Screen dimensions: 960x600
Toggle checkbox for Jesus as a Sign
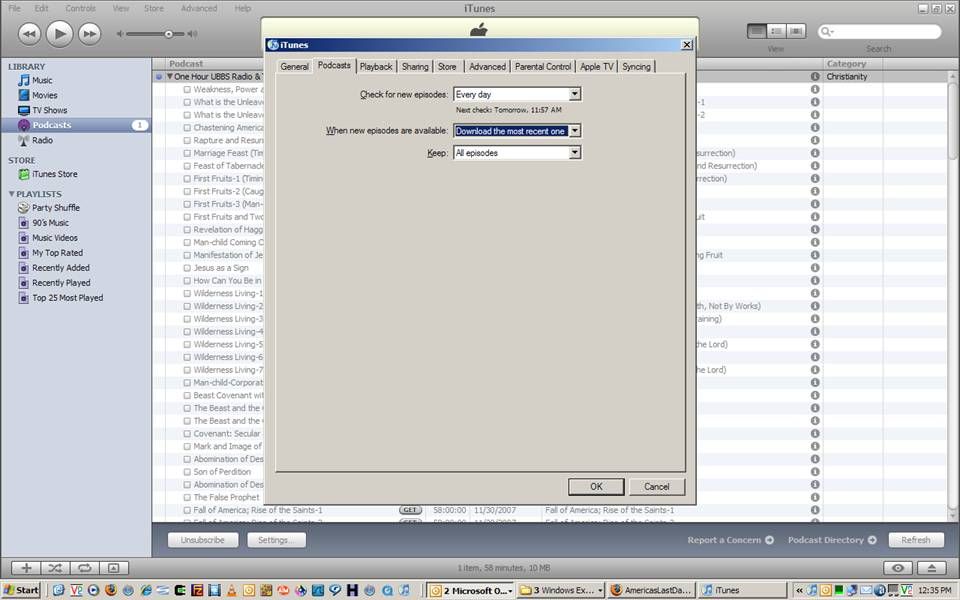pos(187,268)
